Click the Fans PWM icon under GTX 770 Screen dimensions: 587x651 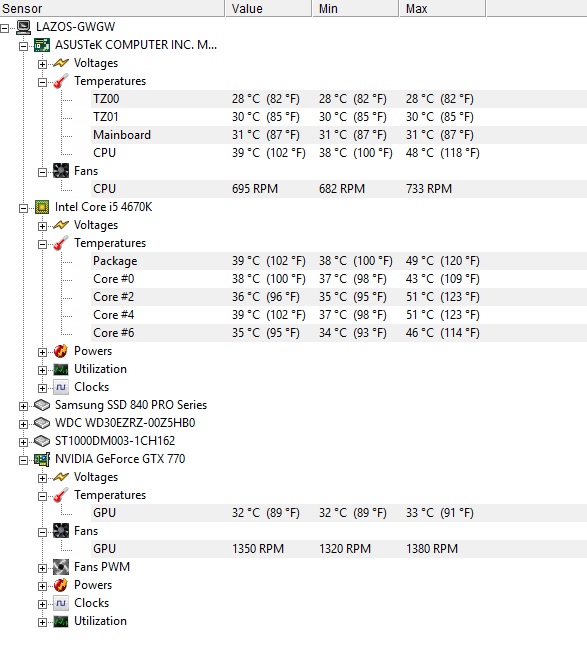tap(61, 567)
